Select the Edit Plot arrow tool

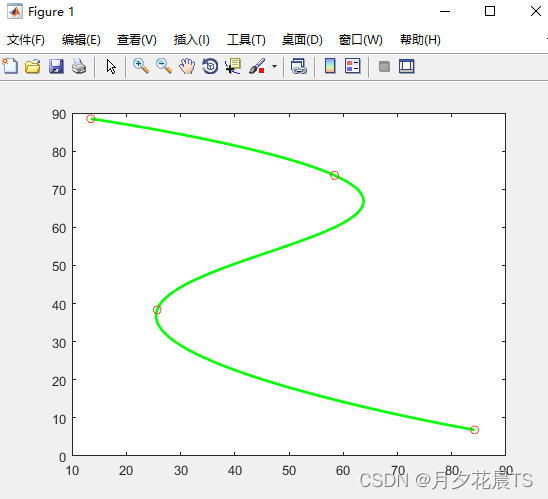pos(111,66)
